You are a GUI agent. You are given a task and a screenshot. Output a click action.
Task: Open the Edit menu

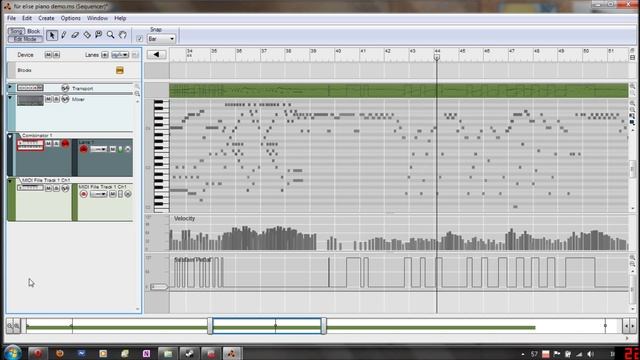pos(27,18)
